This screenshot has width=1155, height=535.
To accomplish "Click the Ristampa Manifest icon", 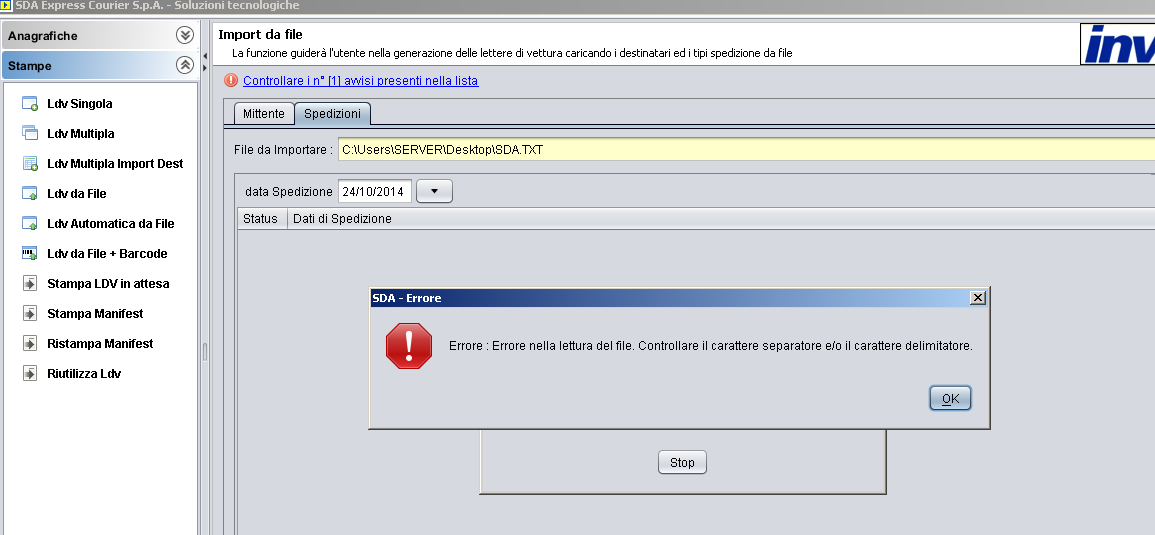I will click(29, 343).
